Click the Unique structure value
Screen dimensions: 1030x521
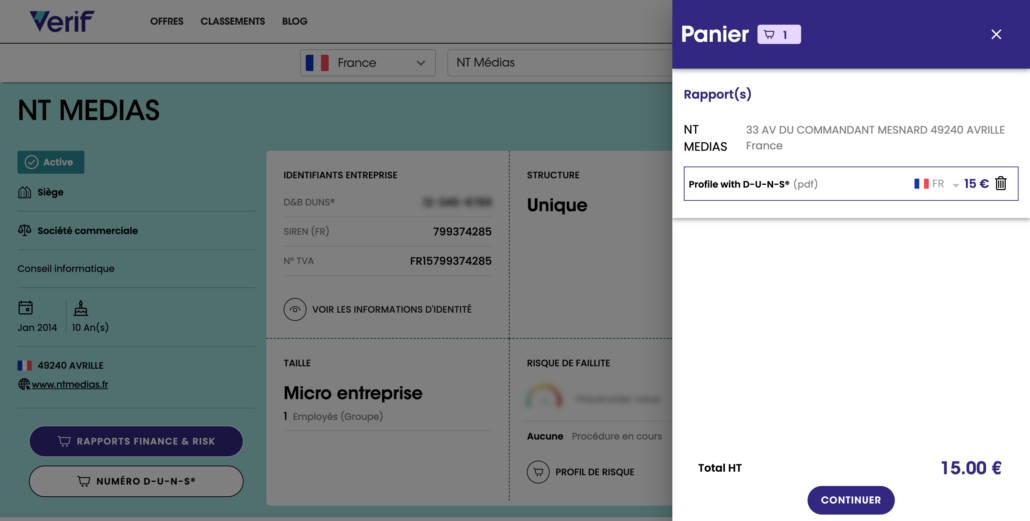pyautogui.click(x=557, y=205)
